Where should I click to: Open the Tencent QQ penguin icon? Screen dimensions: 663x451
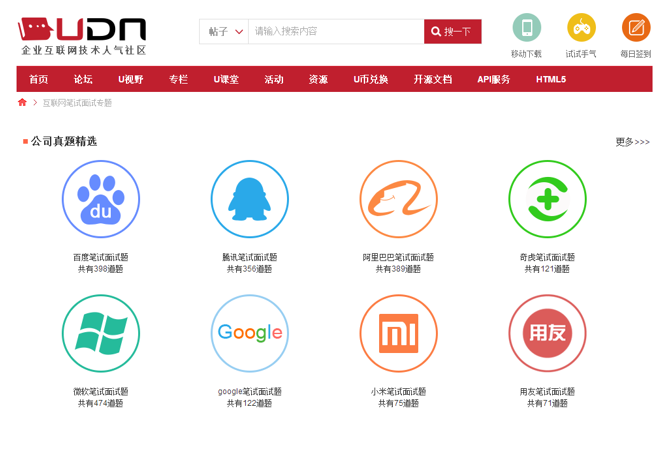pos(249,199)
